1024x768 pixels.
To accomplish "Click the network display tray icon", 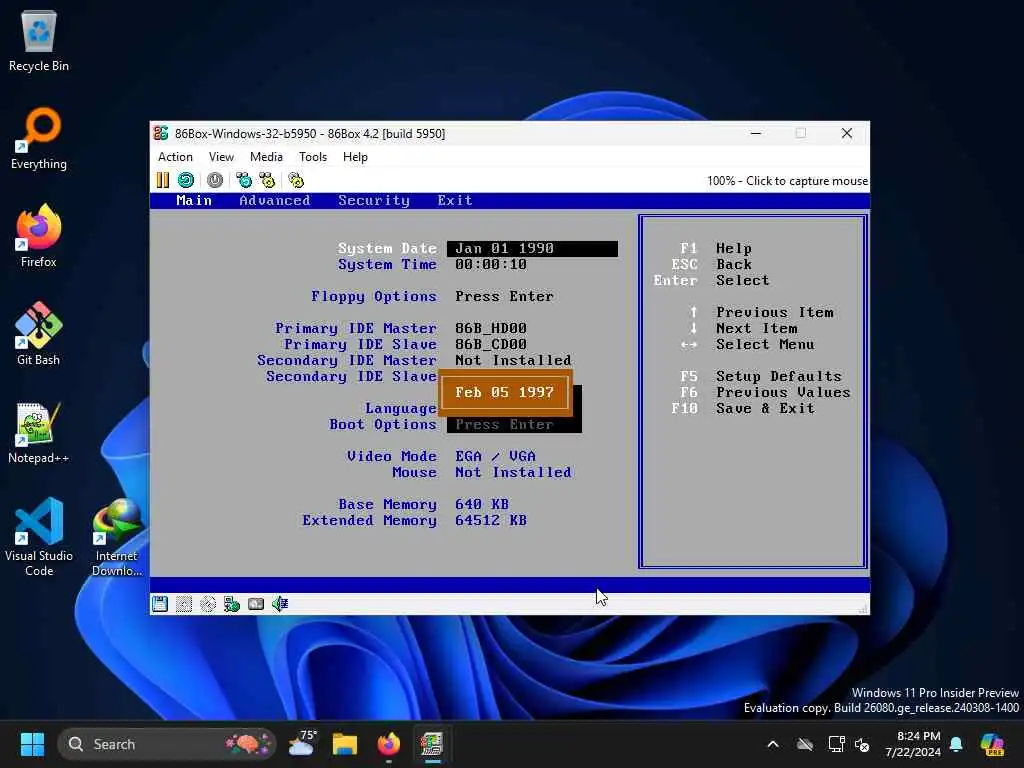I will point(836,744).
